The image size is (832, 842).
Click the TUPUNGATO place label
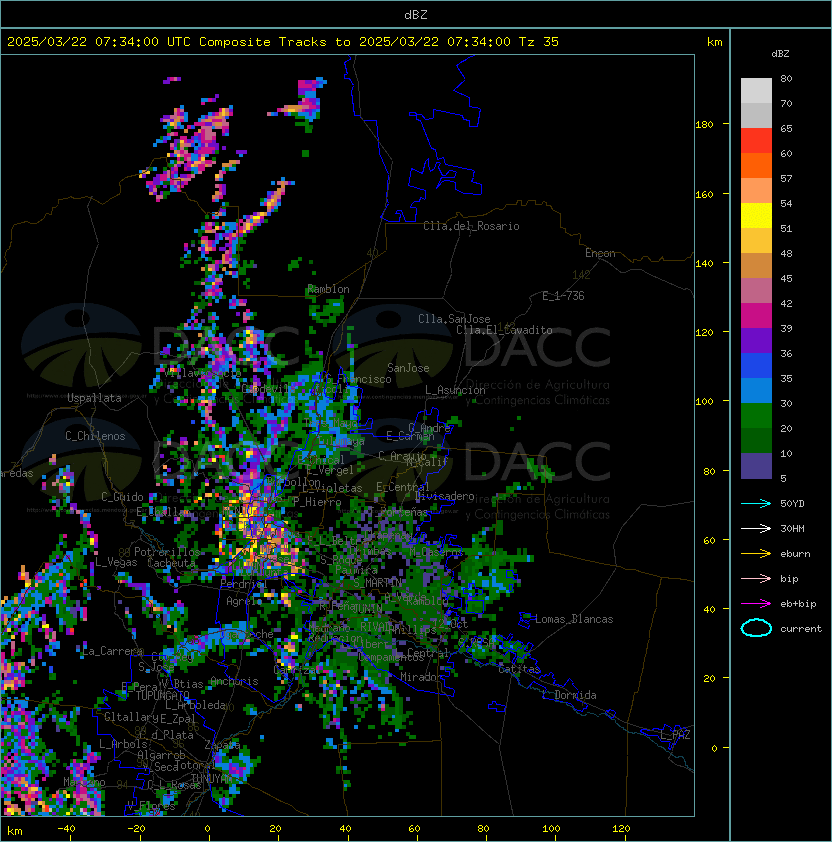pos(163,696)
